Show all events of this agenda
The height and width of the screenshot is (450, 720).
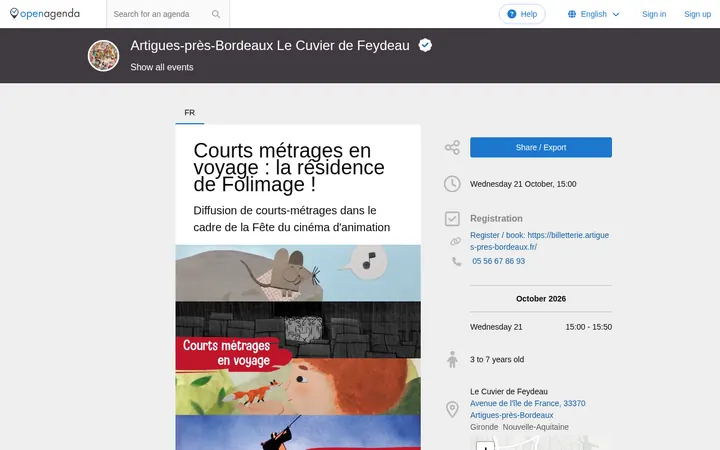[162, 67]
